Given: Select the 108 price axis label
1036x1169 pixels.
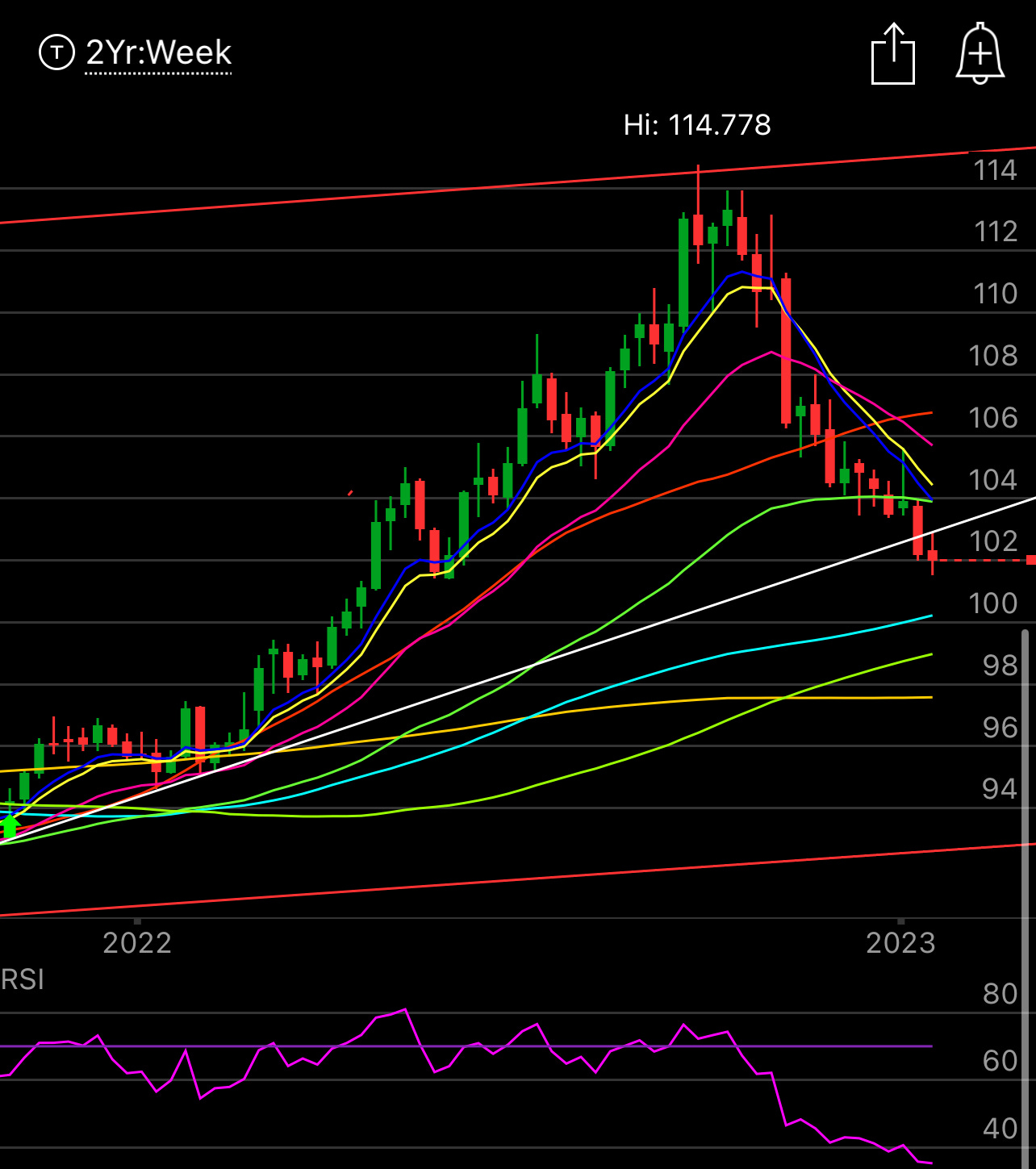Looking at the screenshot, I should pos(993,356).
